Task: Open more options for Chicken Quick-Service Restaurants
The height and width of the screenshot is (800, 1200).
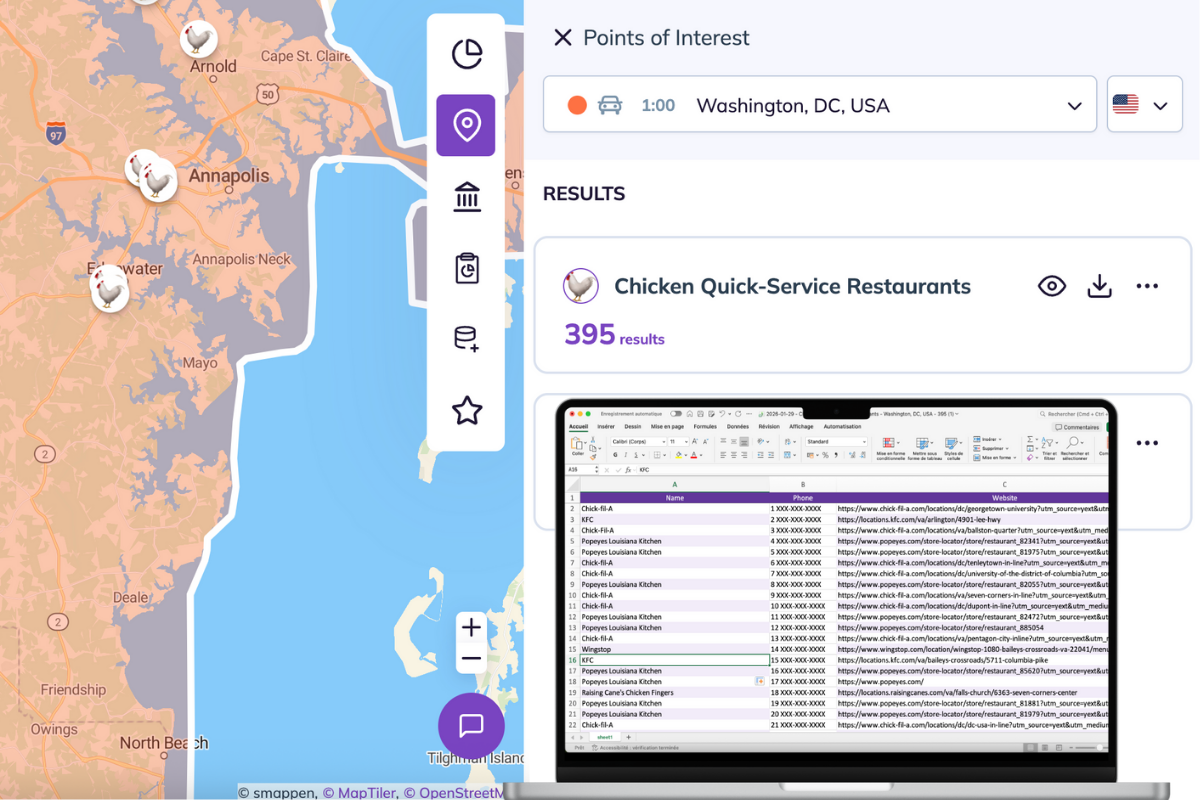Action: click(x=1147, y=286)
